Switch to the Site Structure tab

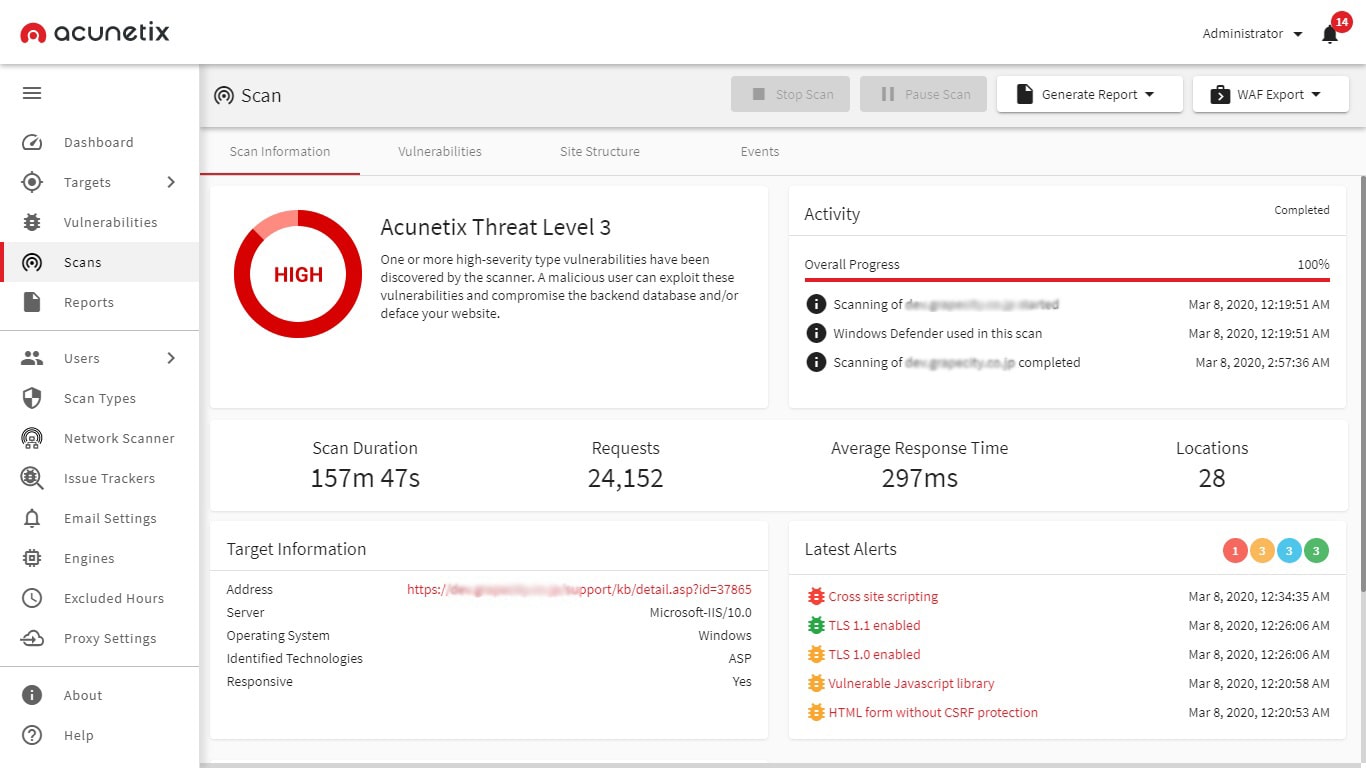coord(600,152)
